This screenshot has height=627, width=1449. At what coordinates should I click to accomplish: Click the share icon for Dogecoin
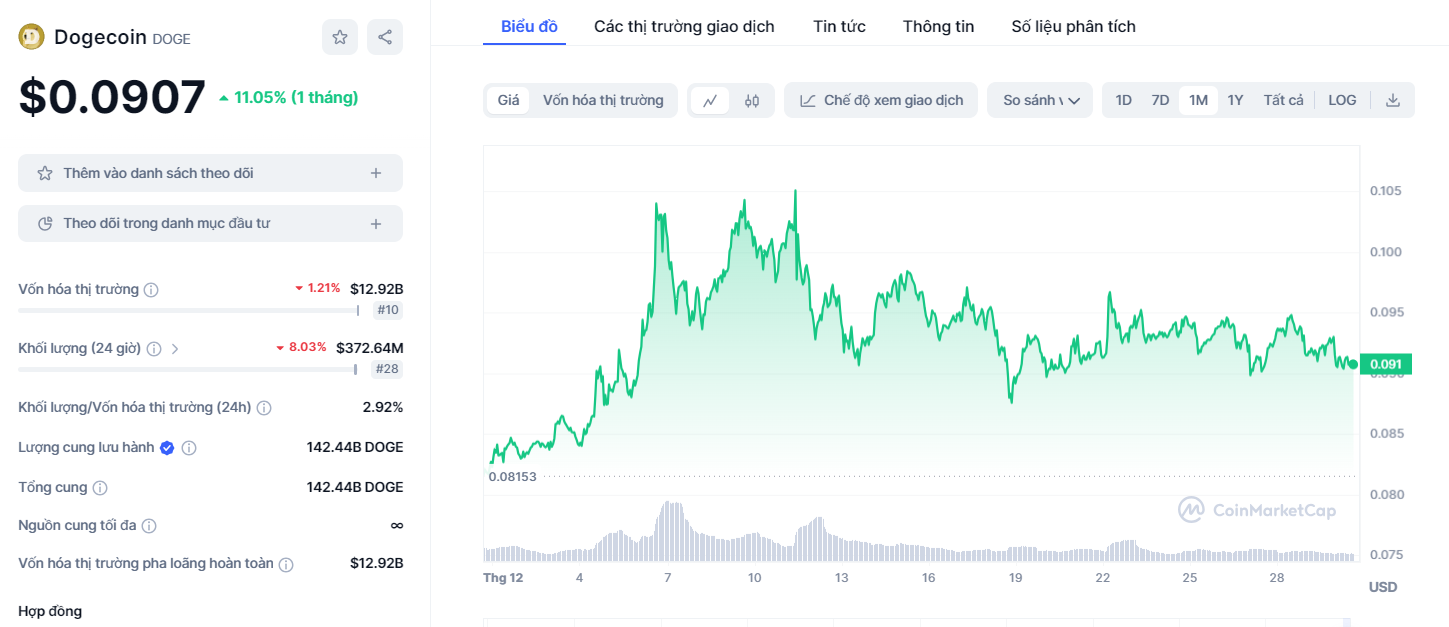(x=385, y=37)
